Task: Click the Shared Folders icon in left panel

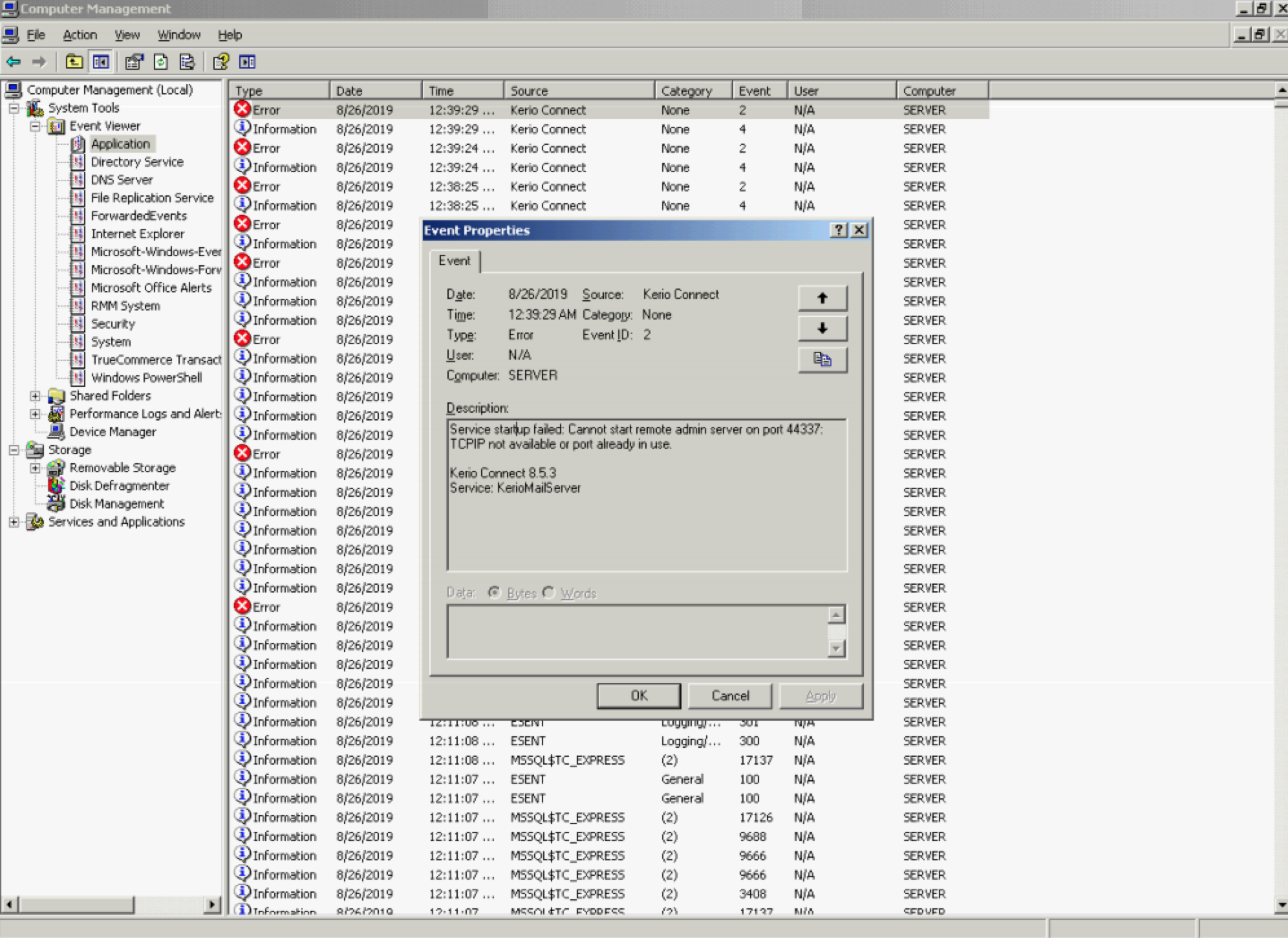Action: point(56,395)
